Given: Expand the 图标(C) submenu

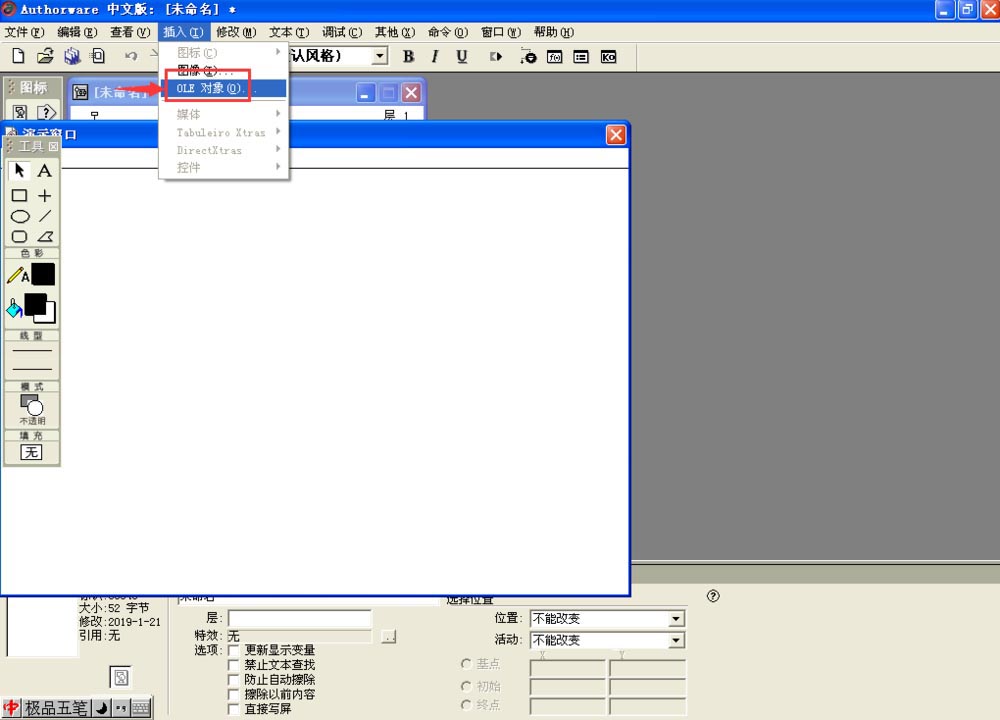Looking at the screenshot, I should coord(223,52).
